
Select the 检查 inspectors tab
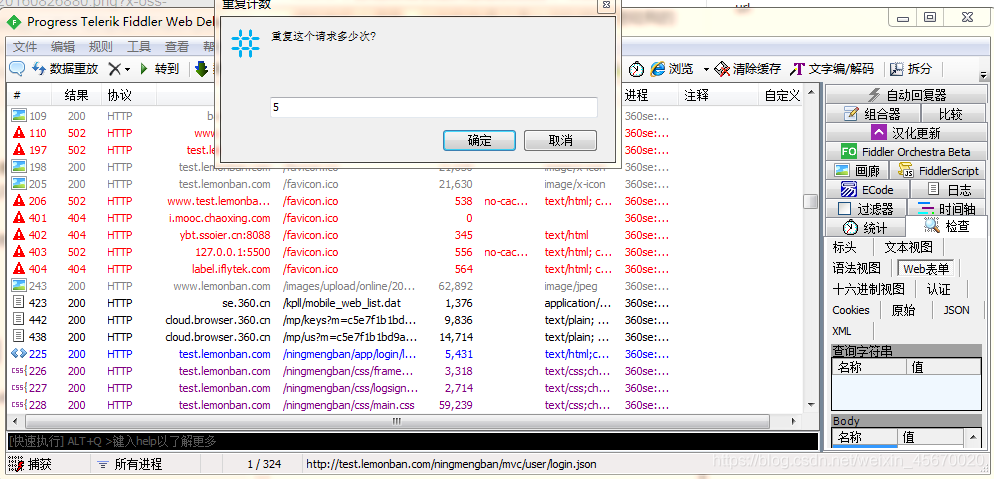pyautogui.click(x=946, y=226)
